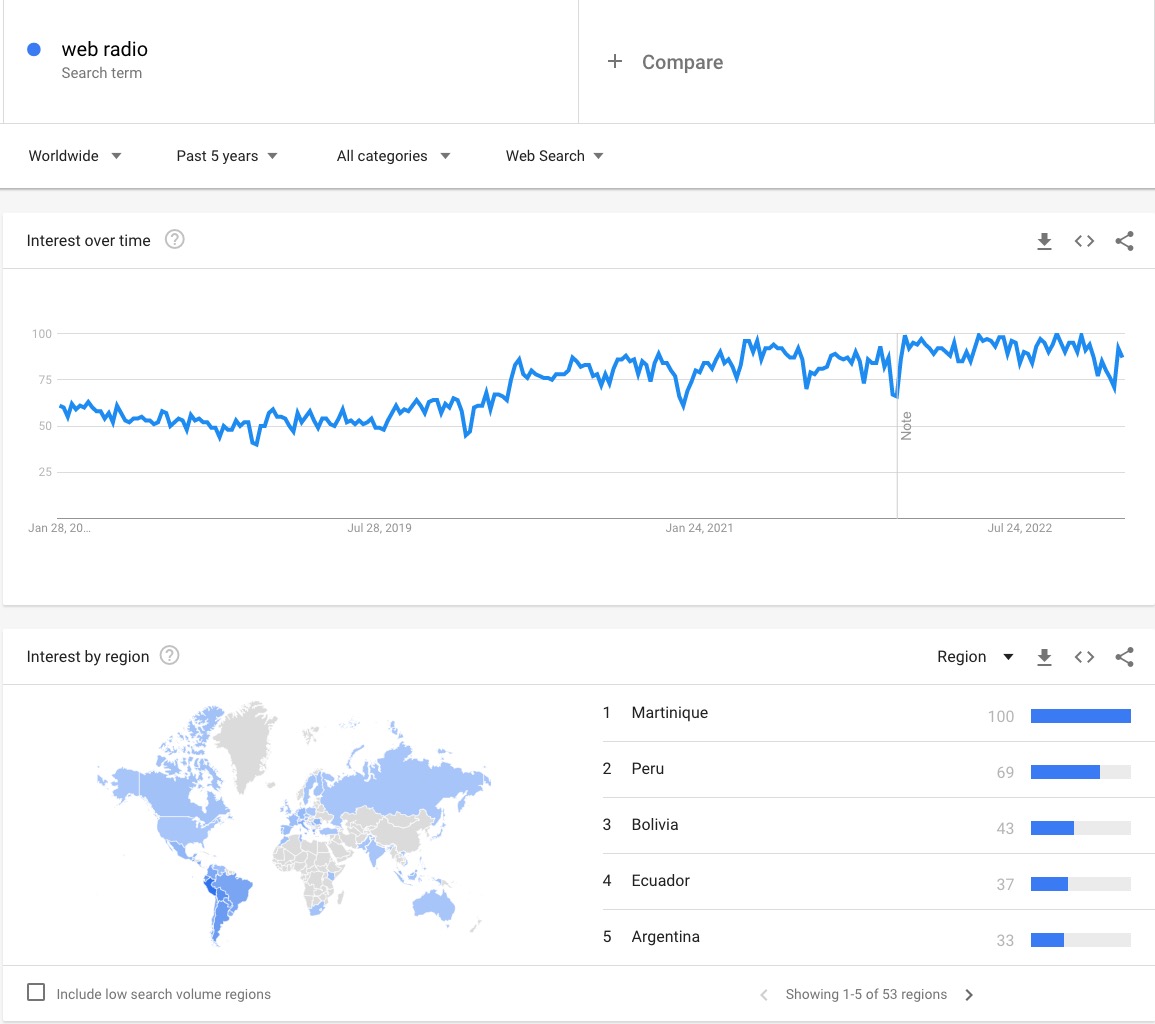Open the Worldwide location dropdown

75,156
